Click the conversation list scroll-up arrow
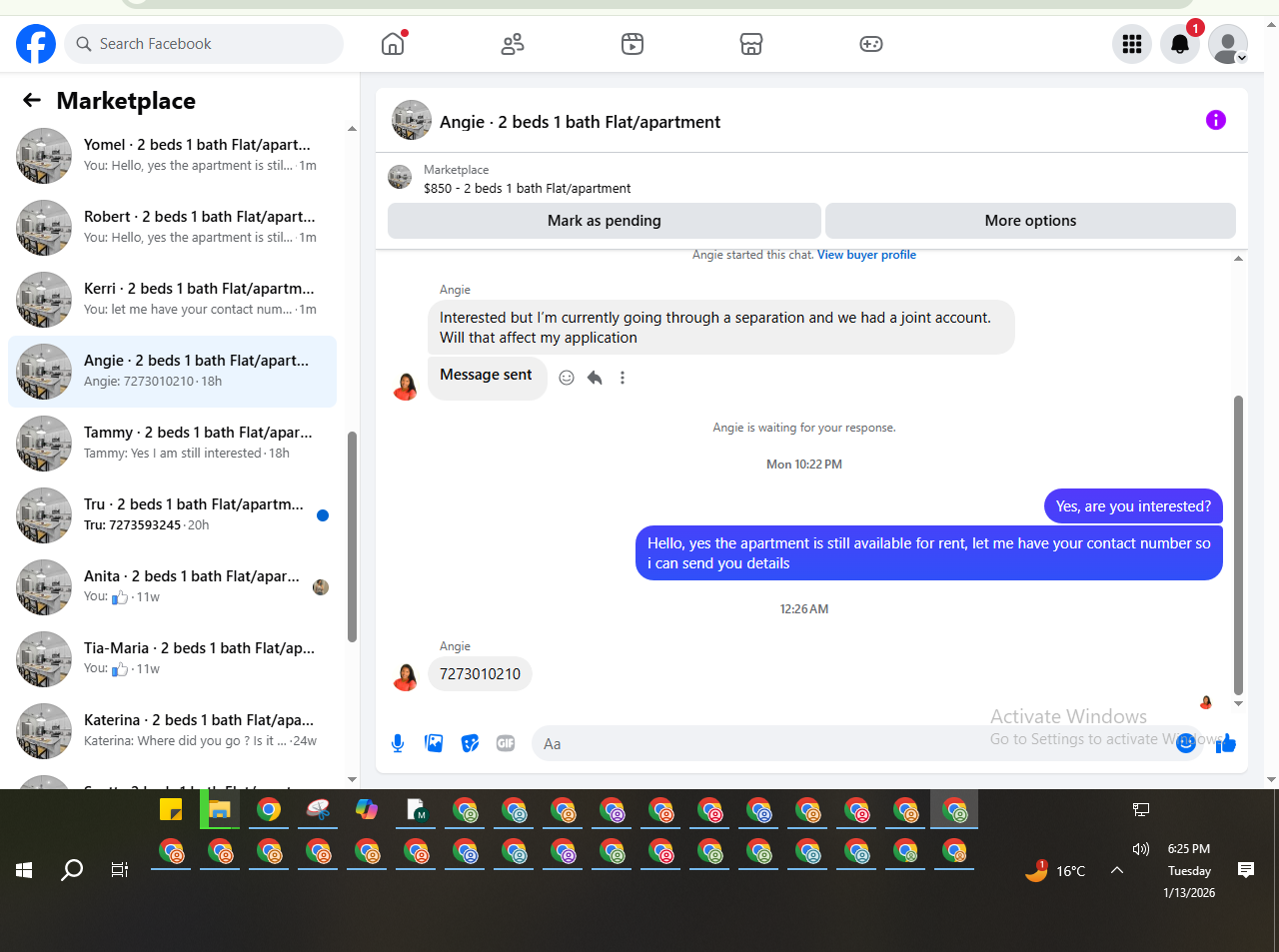1279x952 pixels. 352,129
